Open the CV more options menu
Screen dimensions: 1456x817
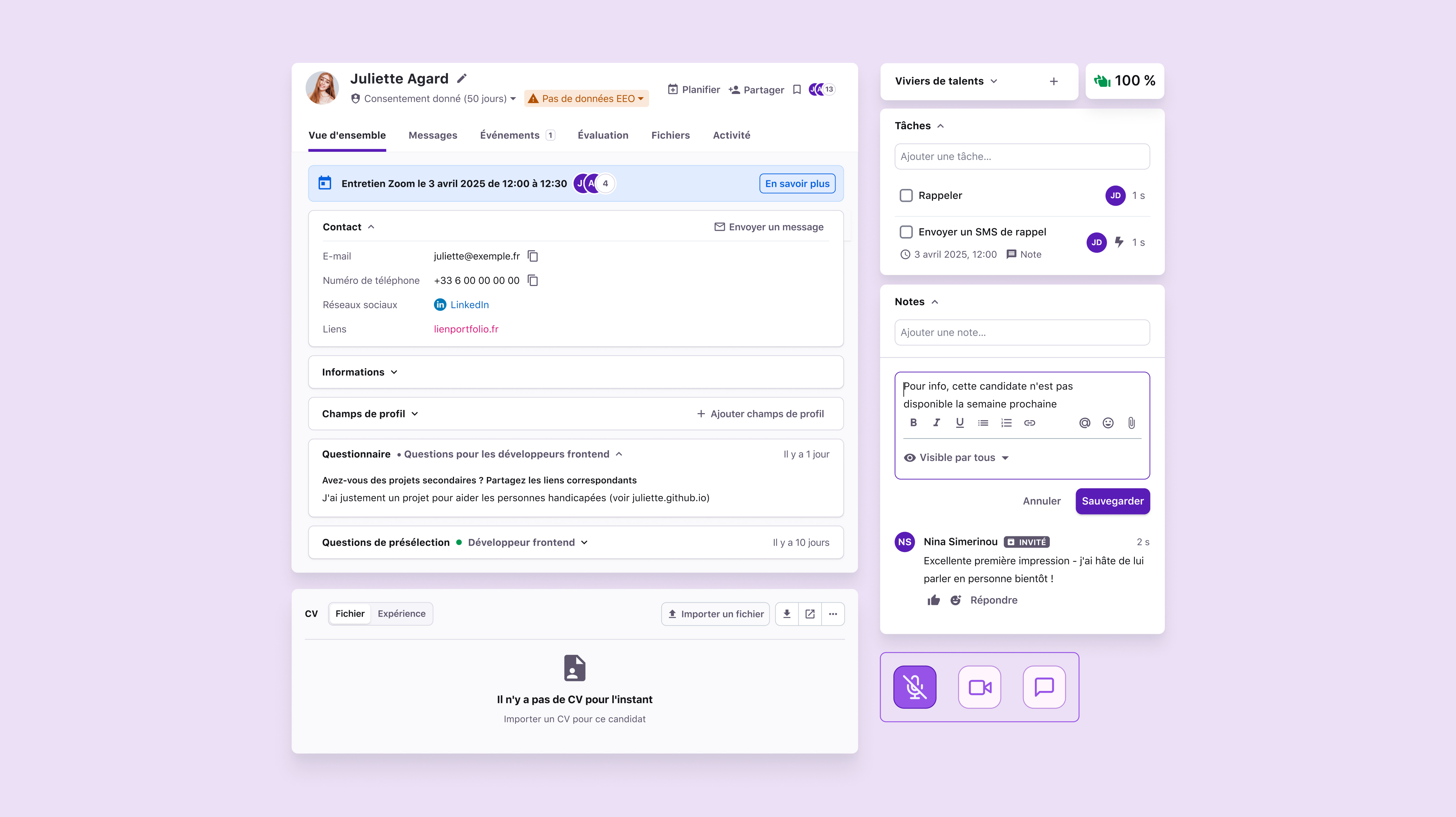(833, 613)
